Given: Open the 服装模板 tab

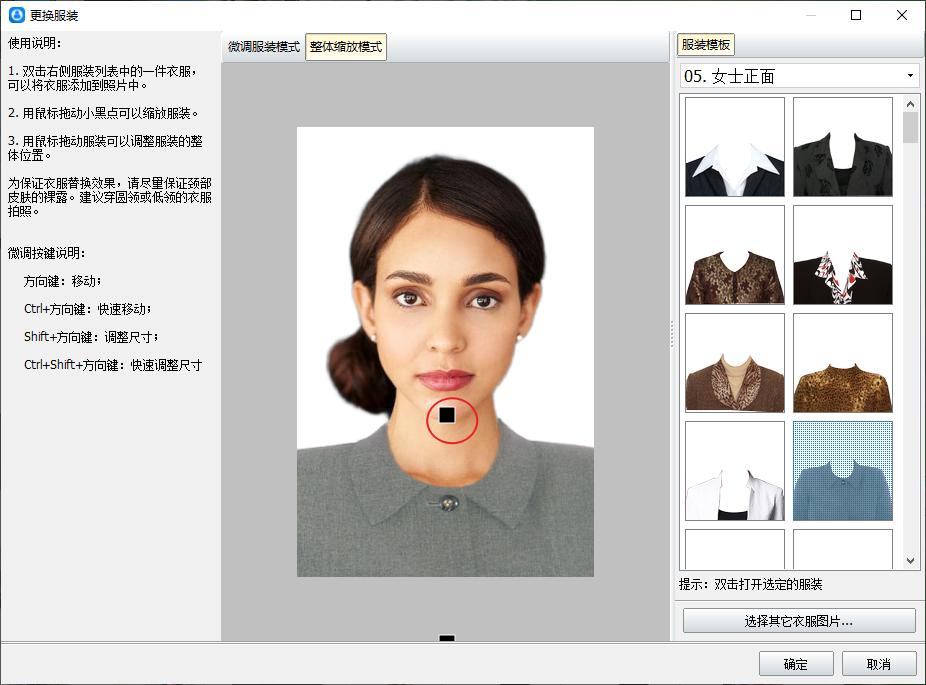Looking at the screenshot, I should pos(705,45).
